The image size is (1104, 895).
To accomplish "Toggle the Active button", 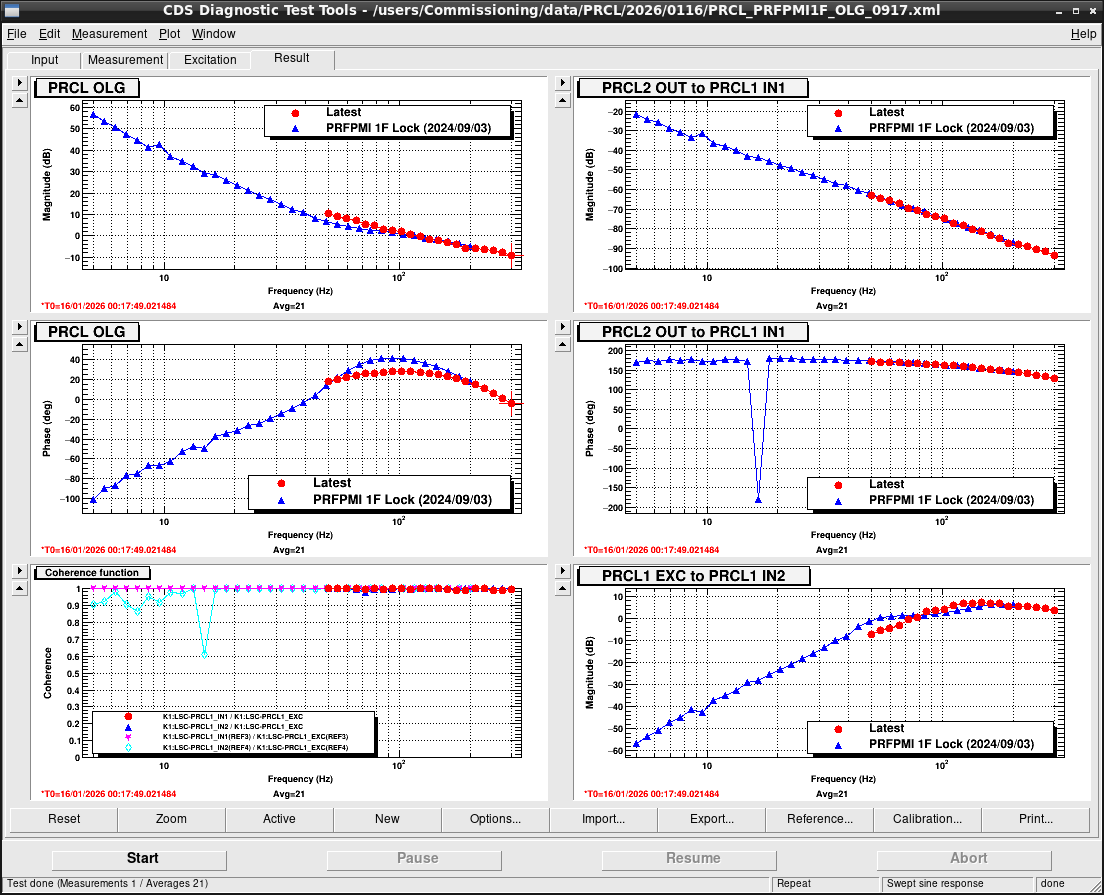I will (279, 819).
